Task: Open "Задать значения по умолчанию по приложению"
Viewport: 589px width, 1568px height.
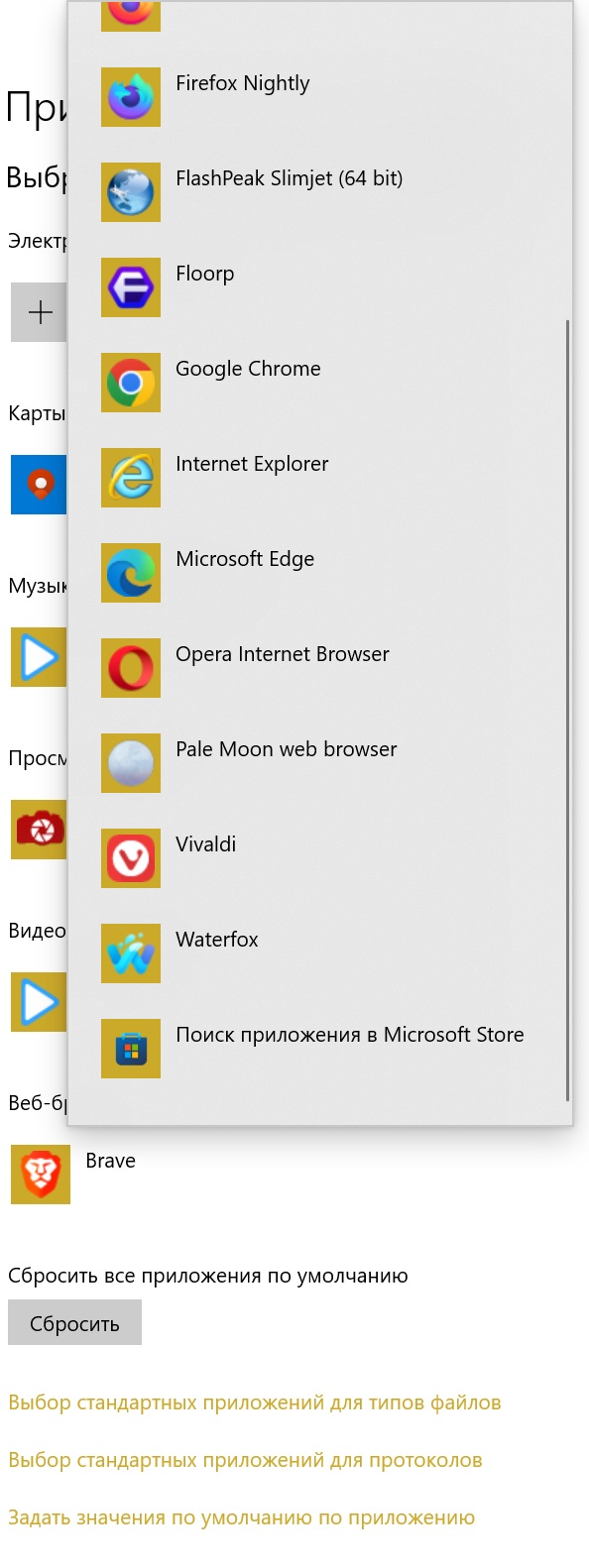Action: (x=241, y=1517)
